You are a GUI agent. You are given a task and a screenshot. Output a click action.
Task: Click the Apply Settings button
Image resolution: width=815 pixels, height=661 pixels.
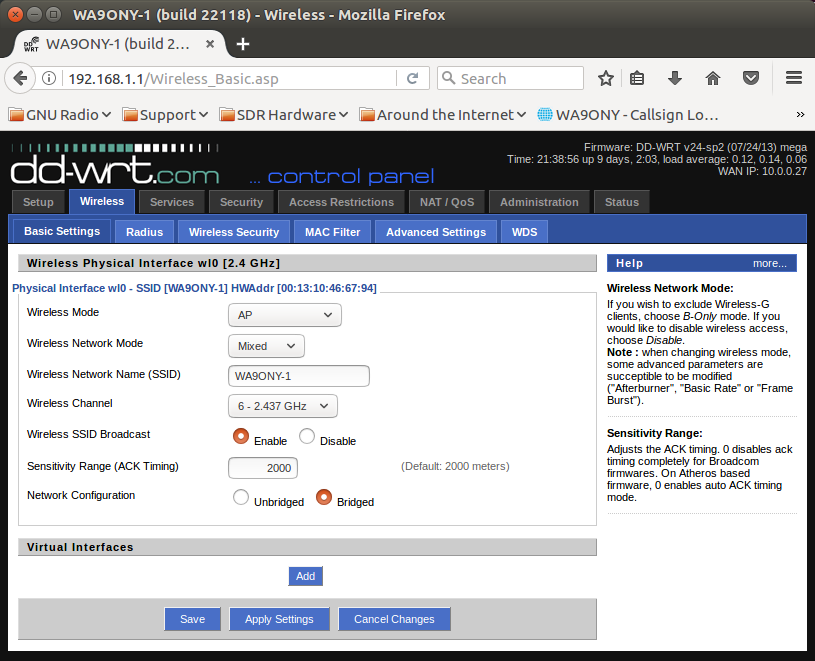pos(279,619)
